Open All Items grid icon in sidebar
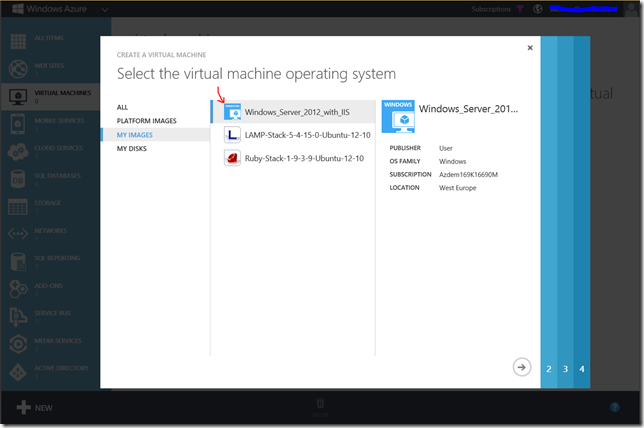 point(18,41)
